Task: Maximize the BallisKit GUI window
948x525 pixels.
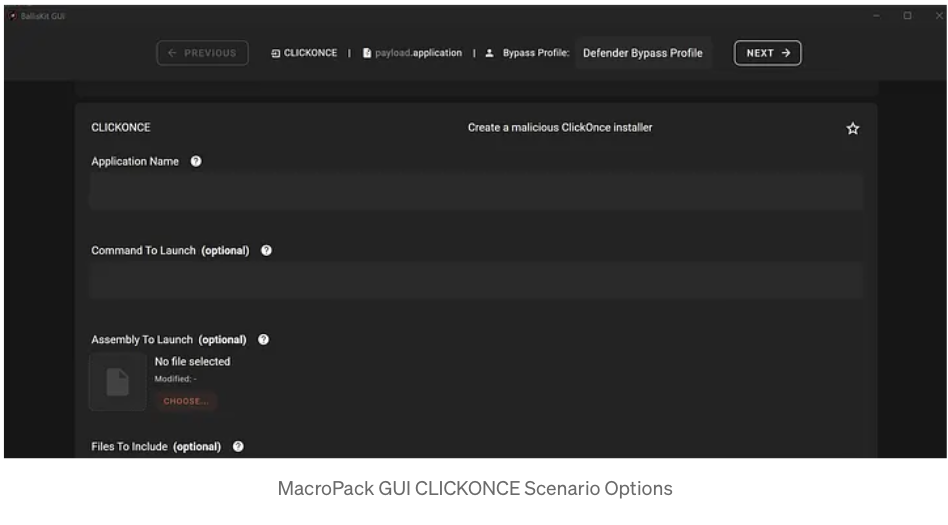Action: [907, 16]
